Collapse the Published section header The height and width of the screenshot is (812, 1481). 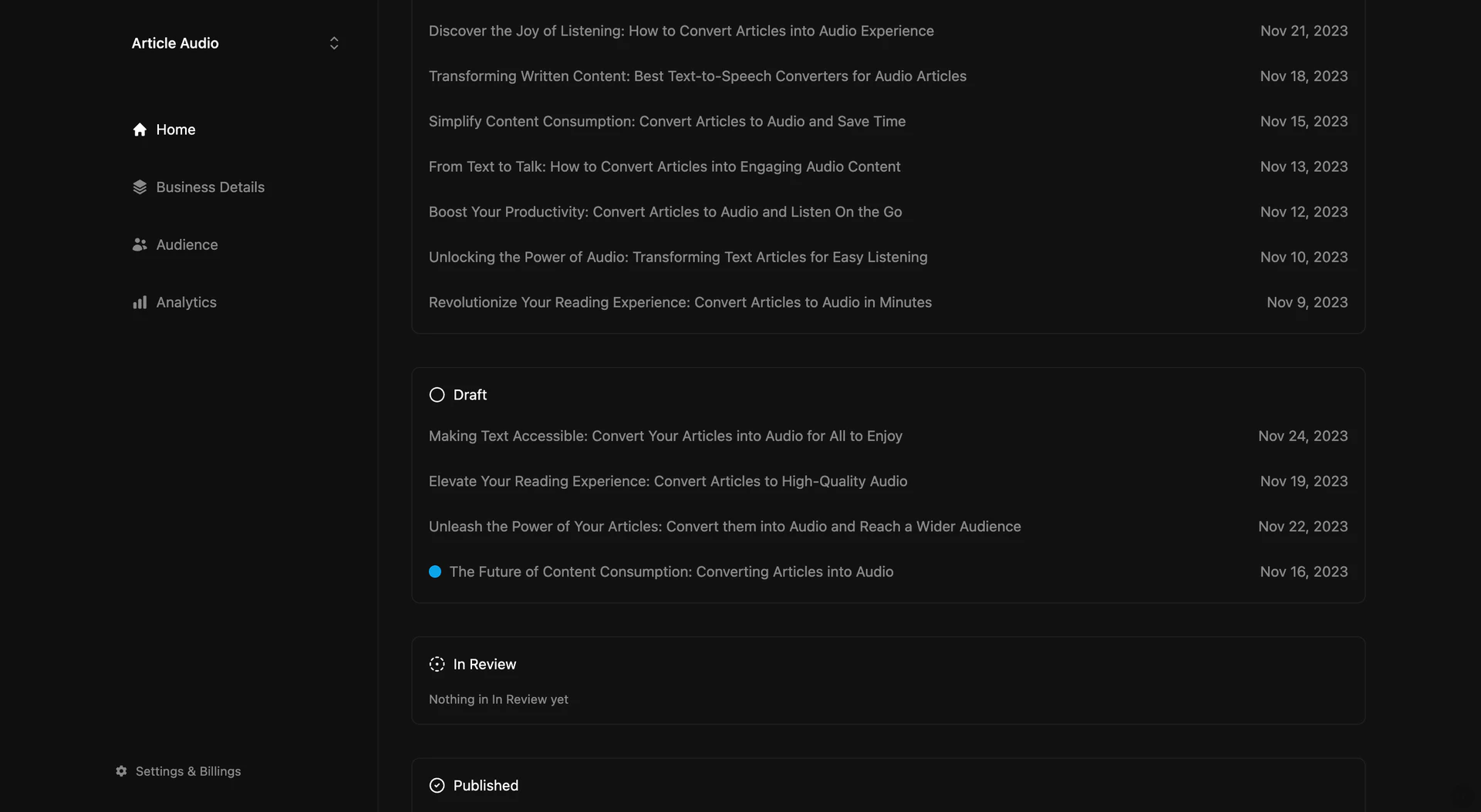[485, 785]
